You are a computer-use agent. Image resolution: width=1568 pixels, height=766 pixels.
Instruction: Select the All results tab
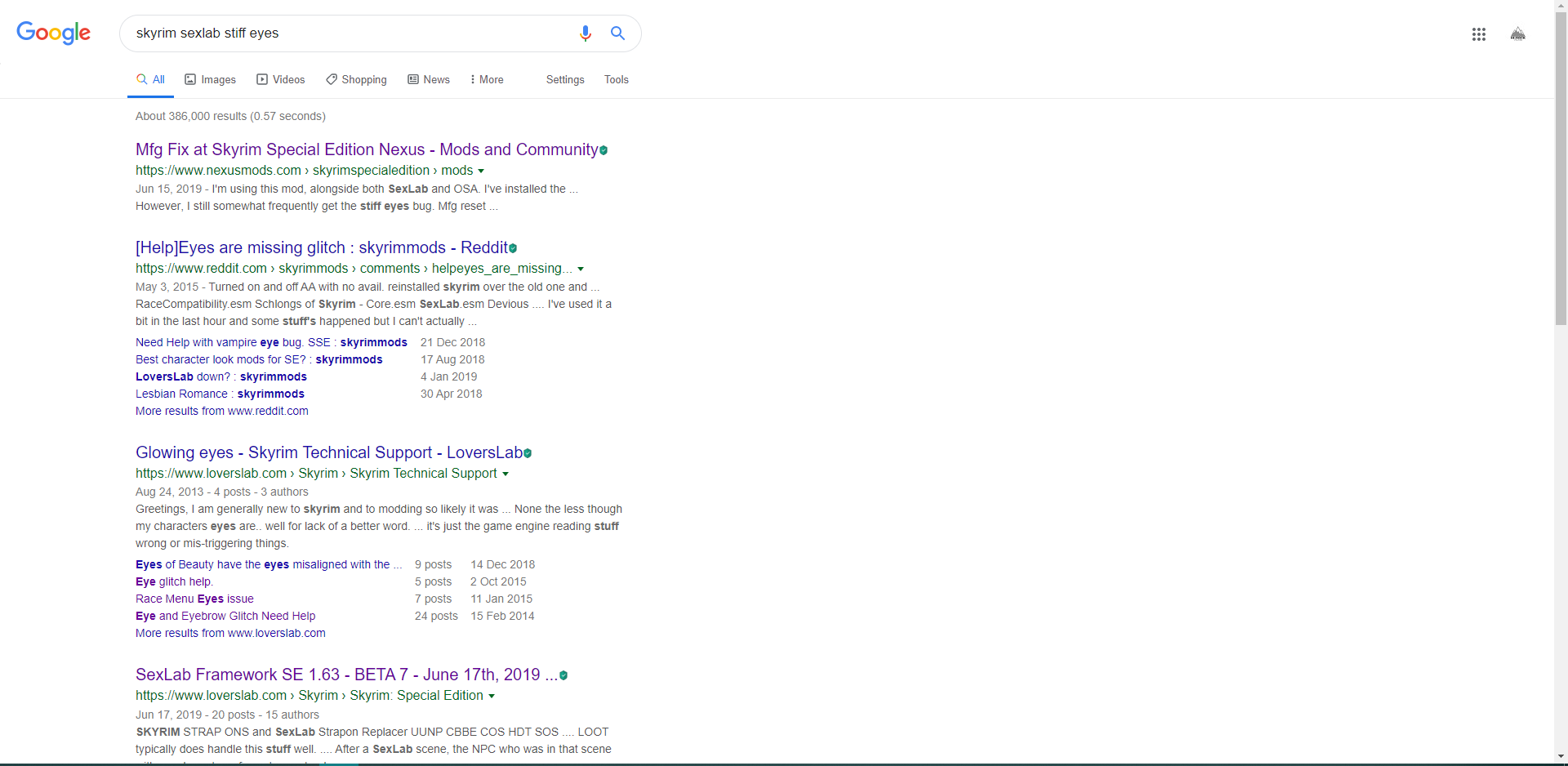151,79
